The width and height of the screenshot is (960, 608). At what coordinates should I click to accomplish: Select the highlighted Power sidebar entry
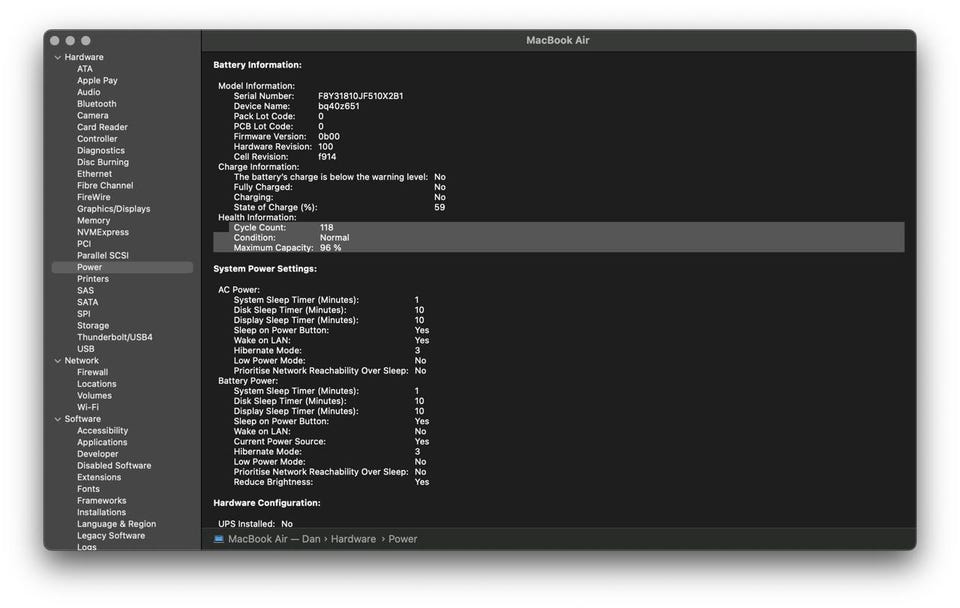pos(122,268)
